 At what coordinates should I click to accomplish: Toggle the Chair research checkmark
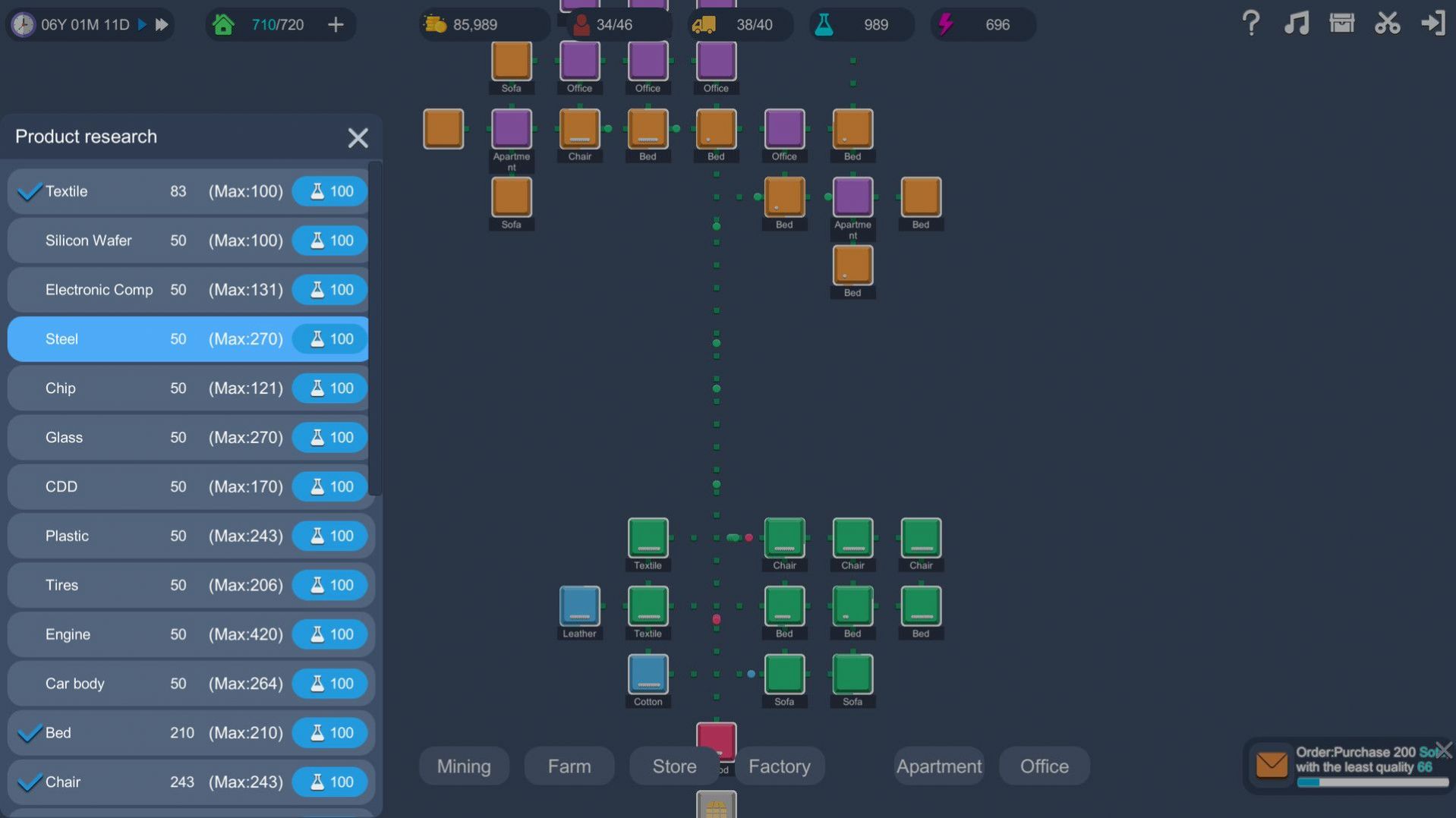pyautogui.click(x=30, y=782)
